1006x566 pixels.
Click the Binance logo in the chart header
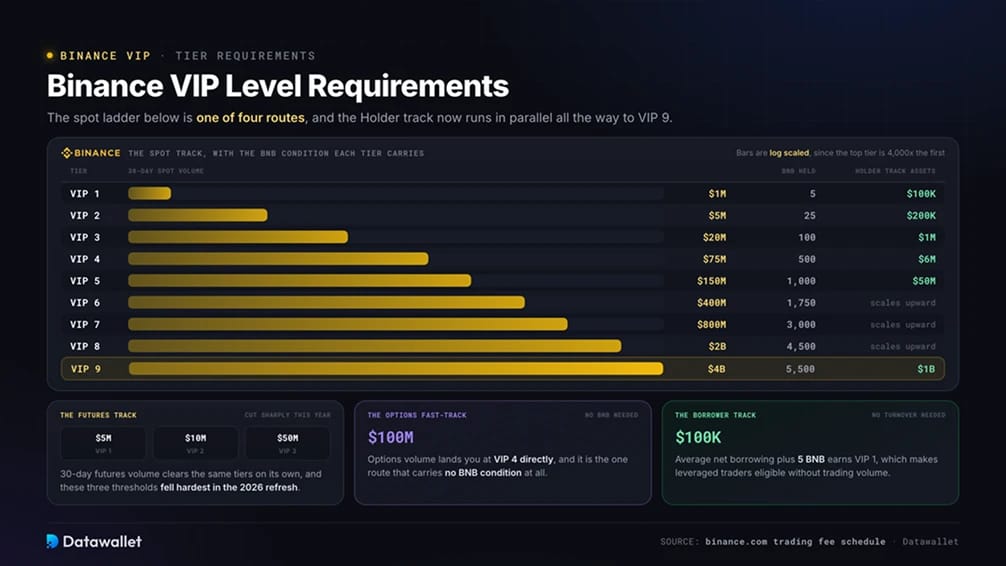click(90, 153)
